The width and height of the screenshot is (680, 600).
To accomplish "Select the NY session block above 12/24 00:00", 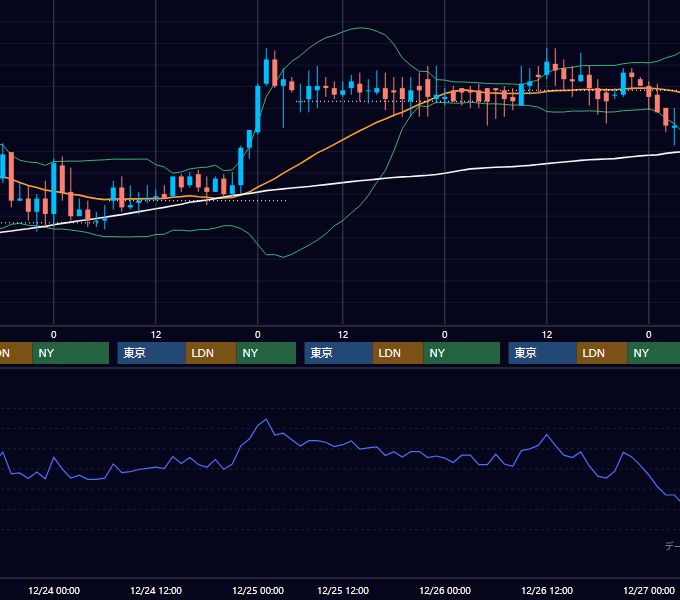I will tap(70, 353).
